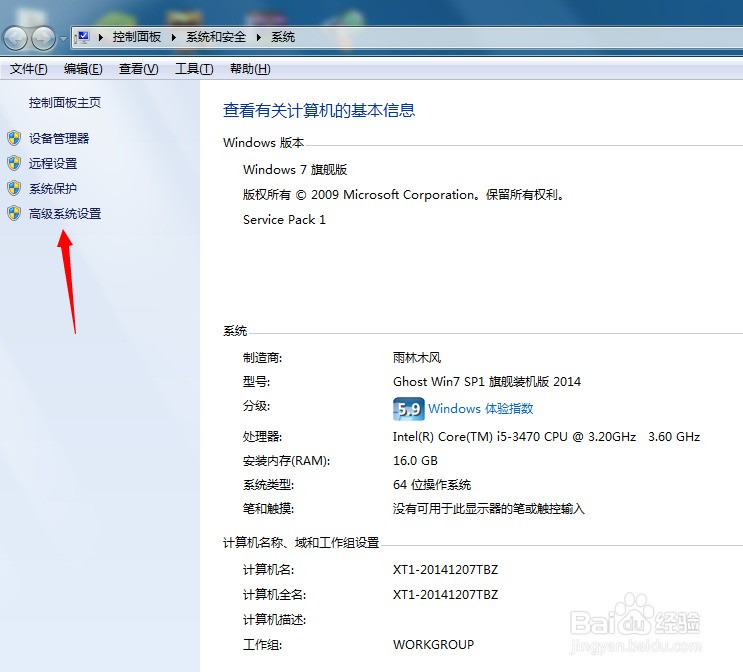Screen dimensions: 743x672
Task: Click the 系统 breadcrumb segment
Action: 283,37
